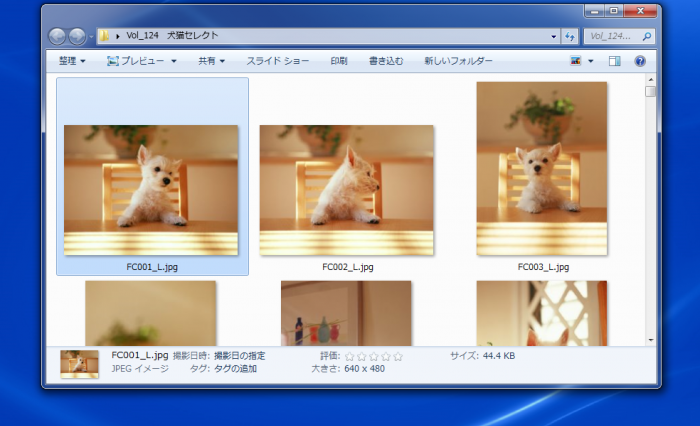
Task: Click the details pane preview thumbnail
Action: 79,364
